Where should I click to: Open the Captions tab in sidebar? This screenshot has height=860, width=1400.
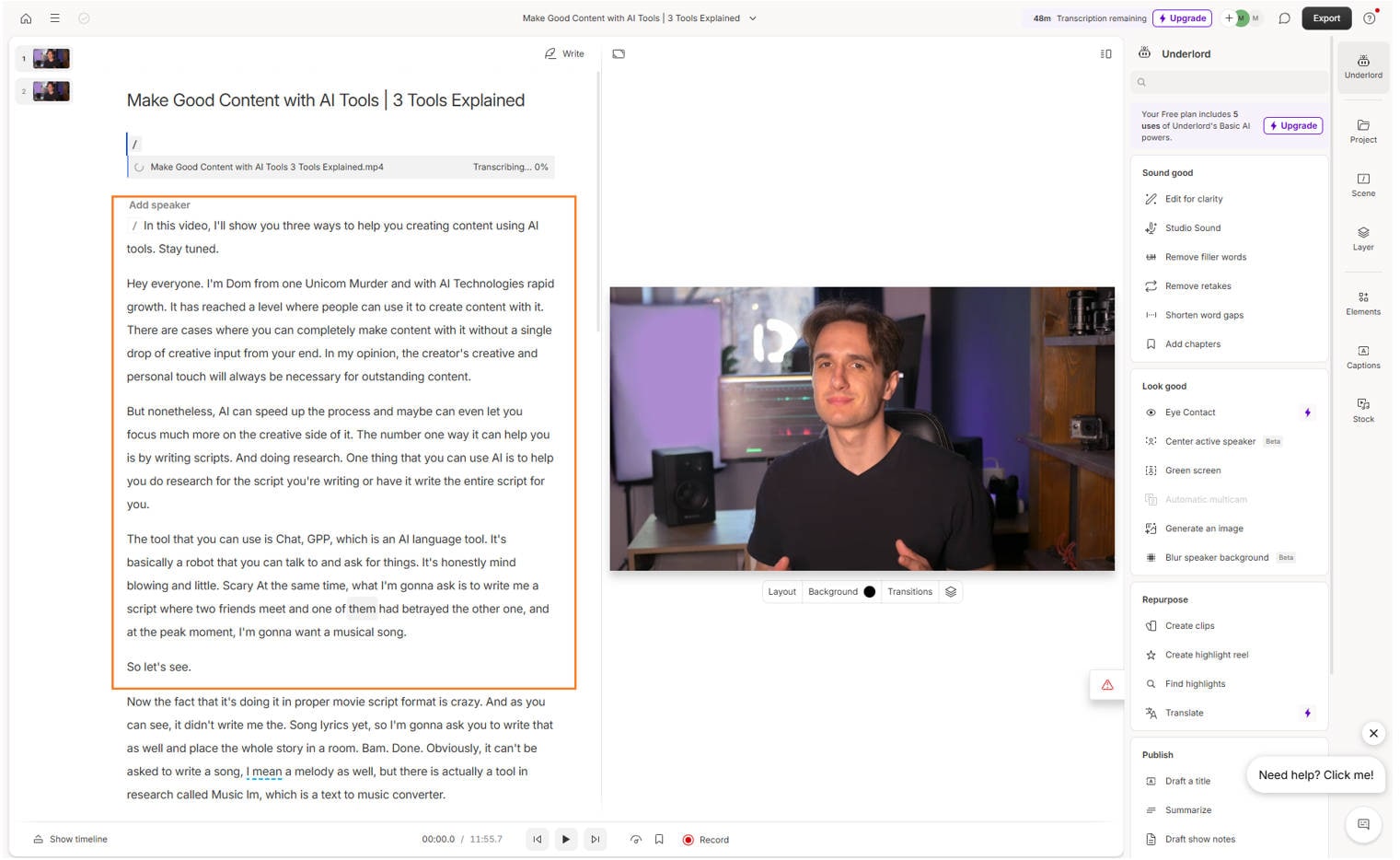(x=1363, y=356)
